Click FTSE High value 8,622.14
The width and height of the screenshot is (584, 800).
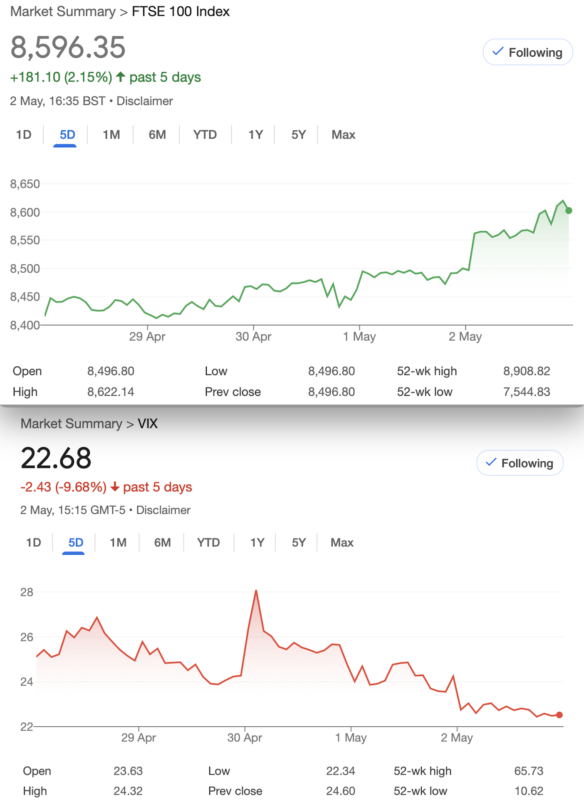coord(111,392)
